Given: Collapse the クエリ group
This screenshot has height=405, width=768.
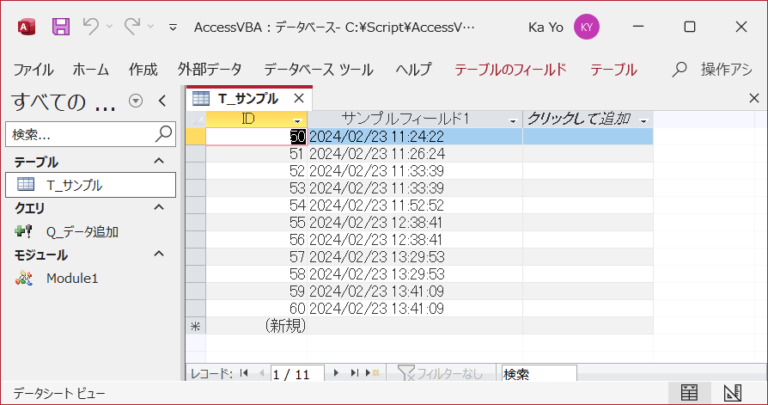Looking at the screenshot, I should [159, 208].
